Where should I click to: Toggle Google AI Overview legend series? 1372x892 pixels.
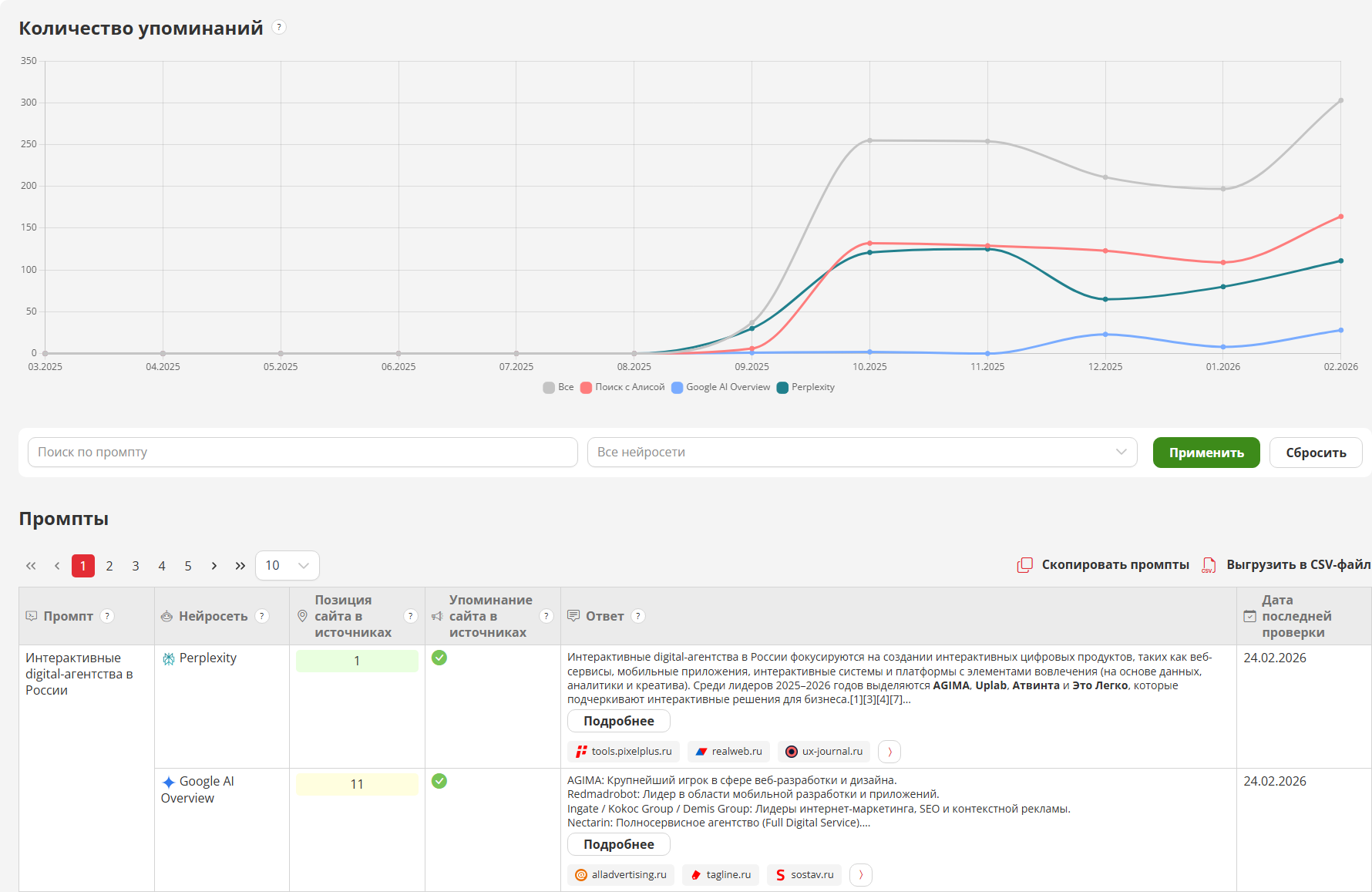[721, 387]
